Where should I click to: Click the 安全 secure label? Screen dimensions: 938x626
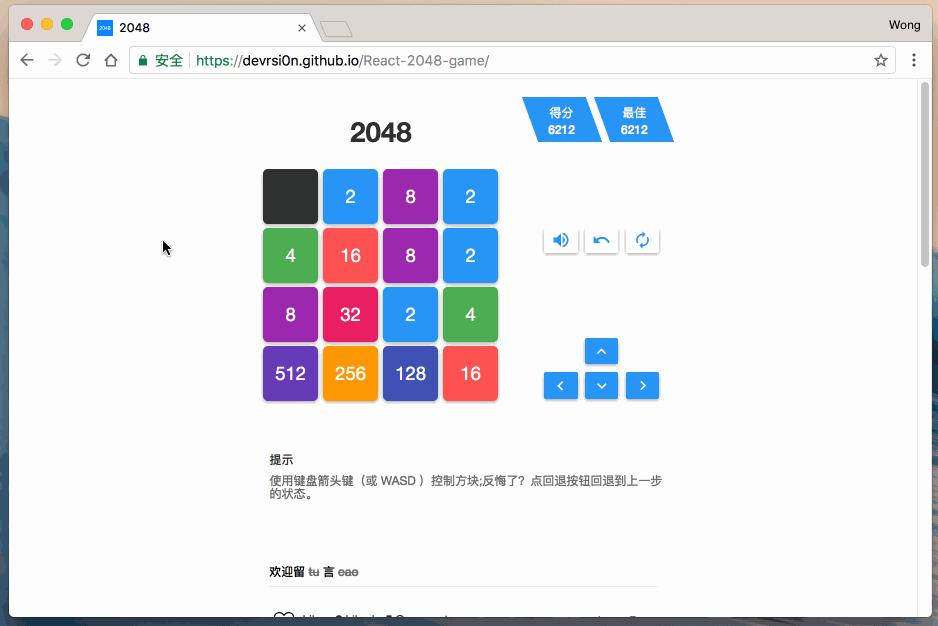(x=169, y=60)
